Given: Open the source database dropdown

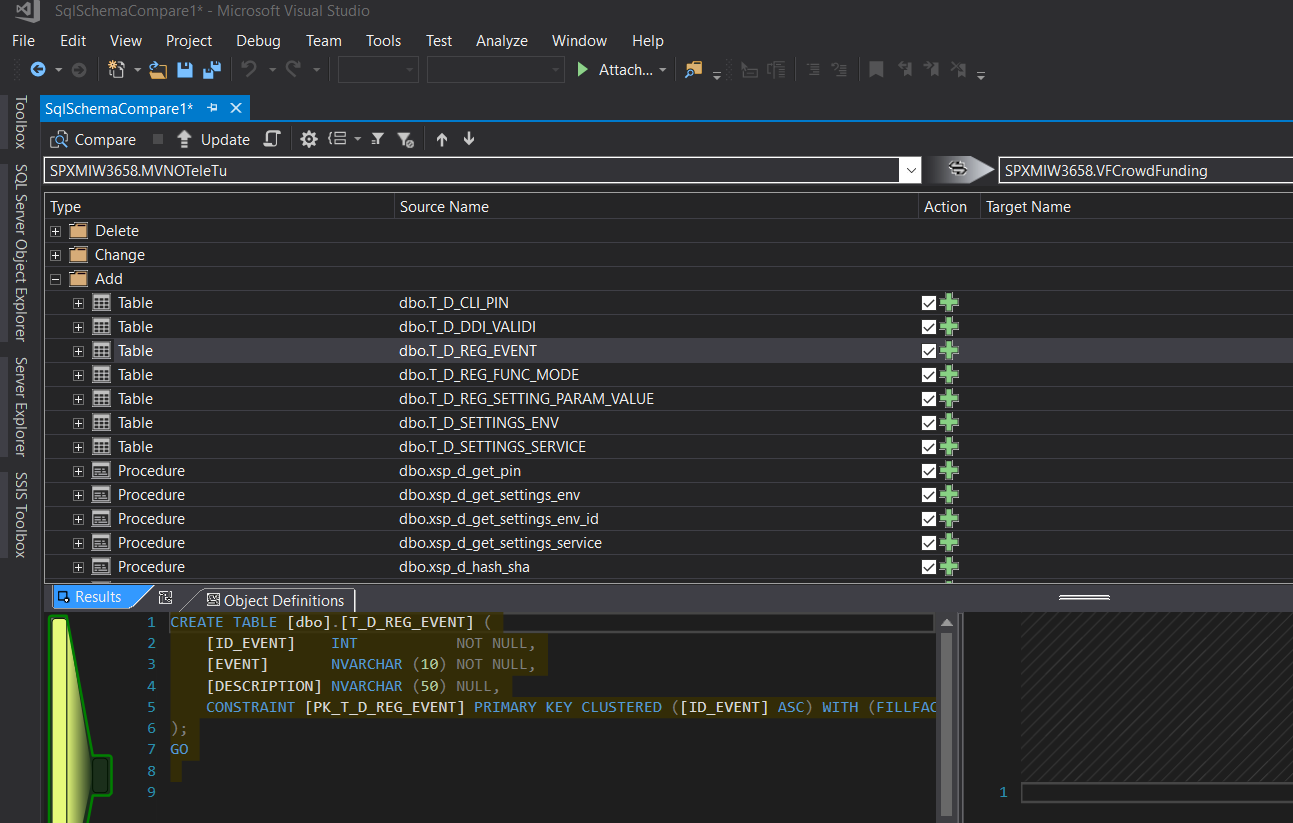Looking at the screenshot, I should (x=910, y=171).
